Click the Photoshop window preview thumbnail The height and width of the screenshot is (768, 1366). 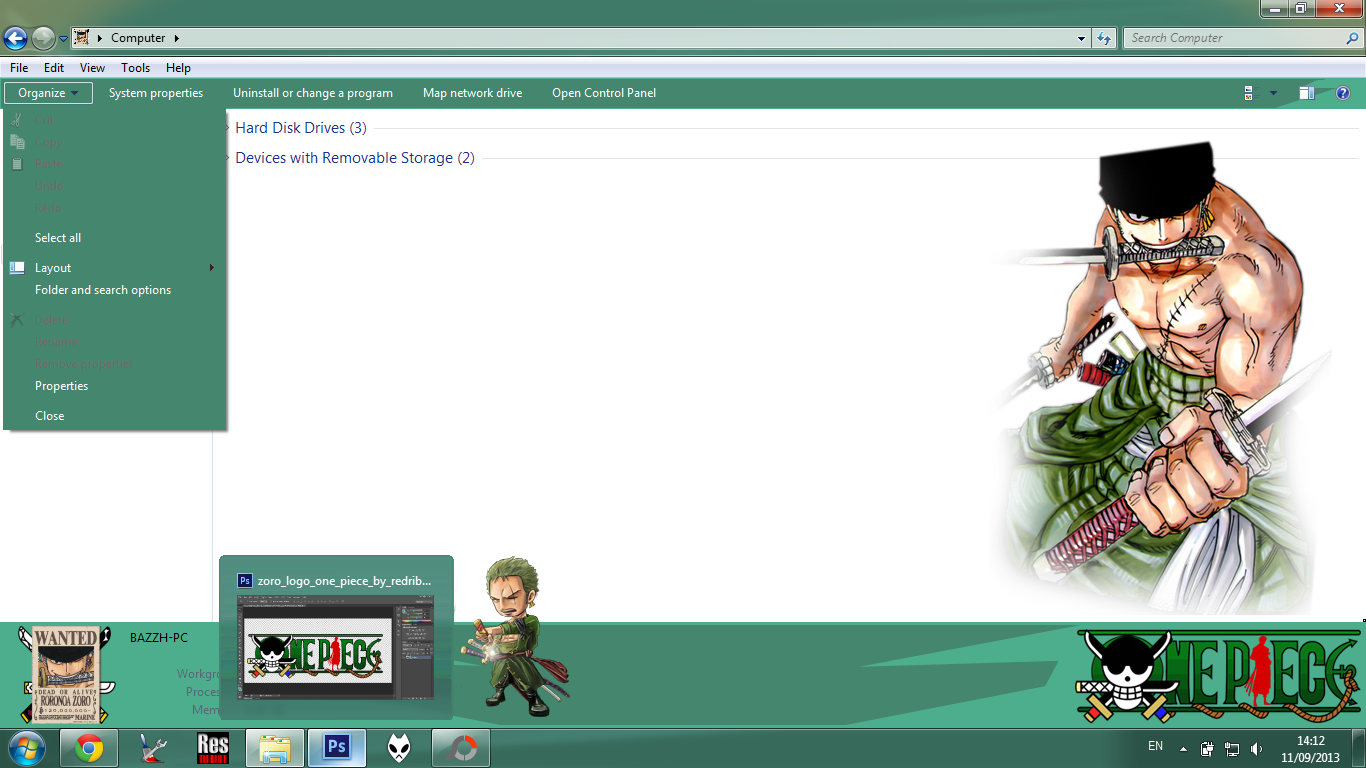(336, 647)
